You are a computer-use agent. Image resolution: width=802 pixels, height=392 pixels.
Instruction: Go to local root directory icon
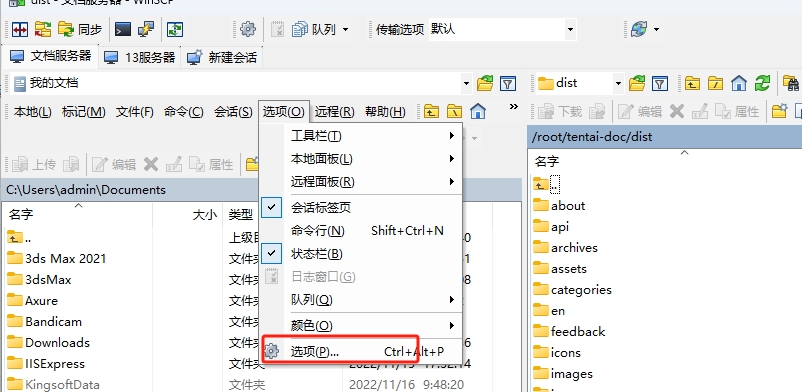(x=455, y=111)
